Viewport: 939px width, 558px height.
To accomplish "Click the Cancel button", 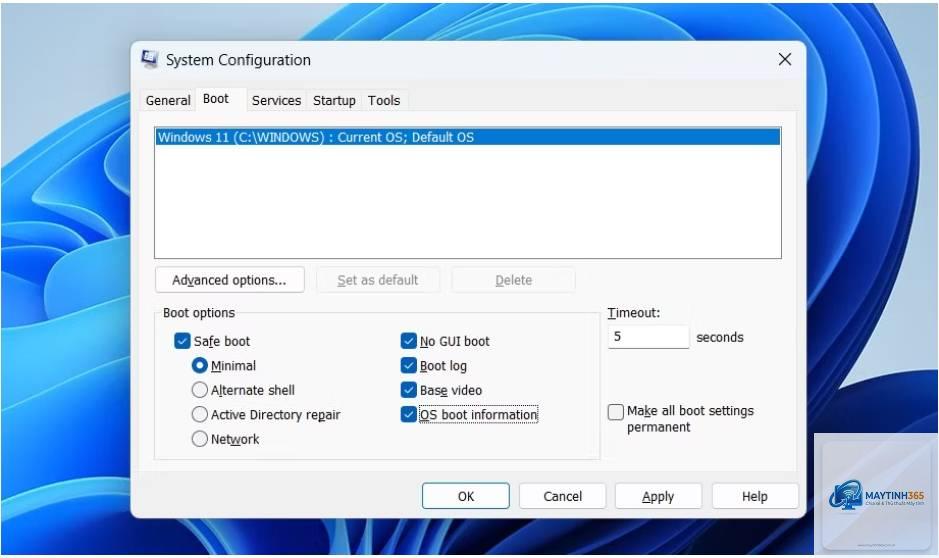I will point(562,496).
